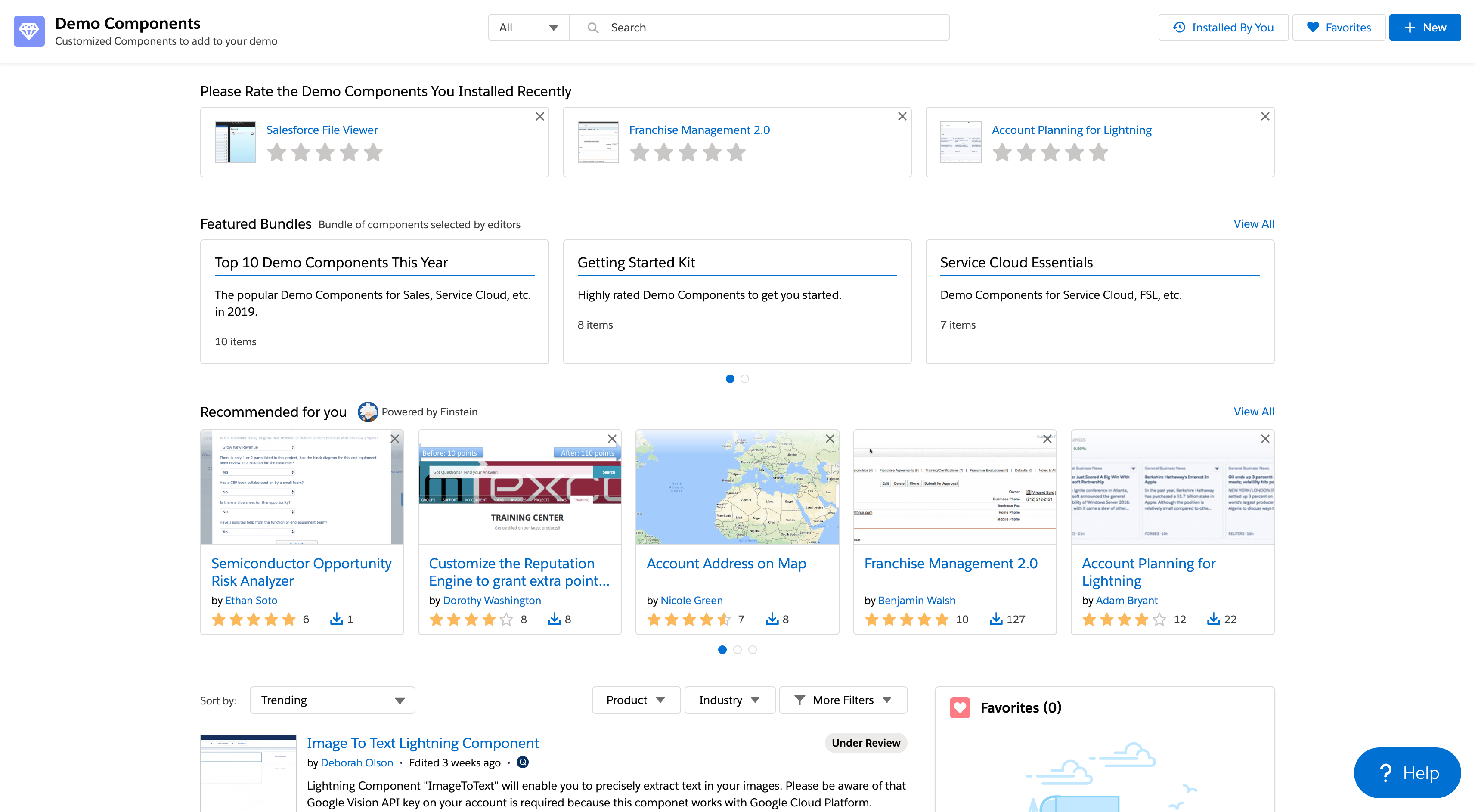
Task: Click download icon showing 22 installs
Action: tap(1213, 619)
